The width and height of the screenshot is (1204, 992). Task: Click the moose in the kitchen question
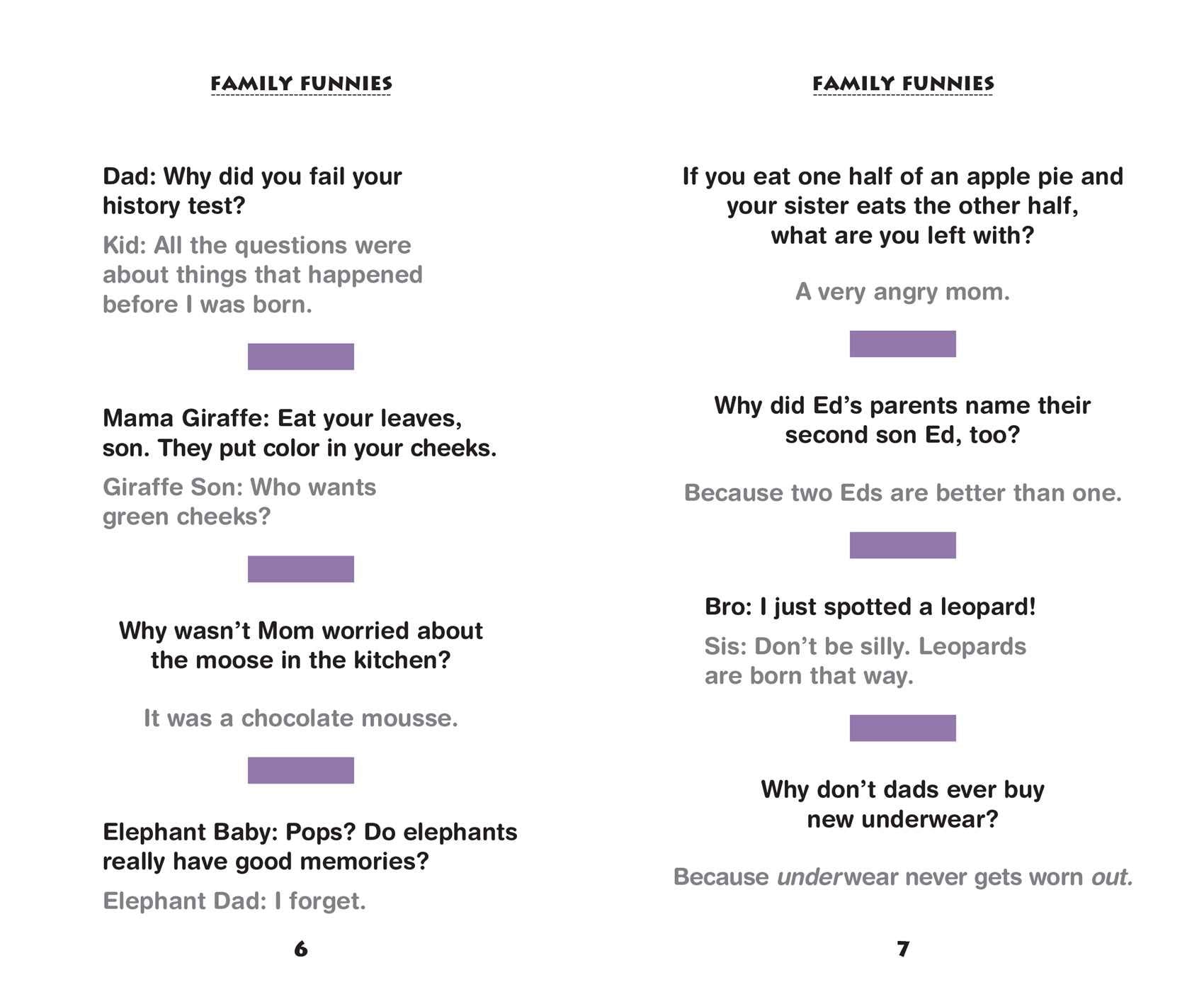(301, 646)
